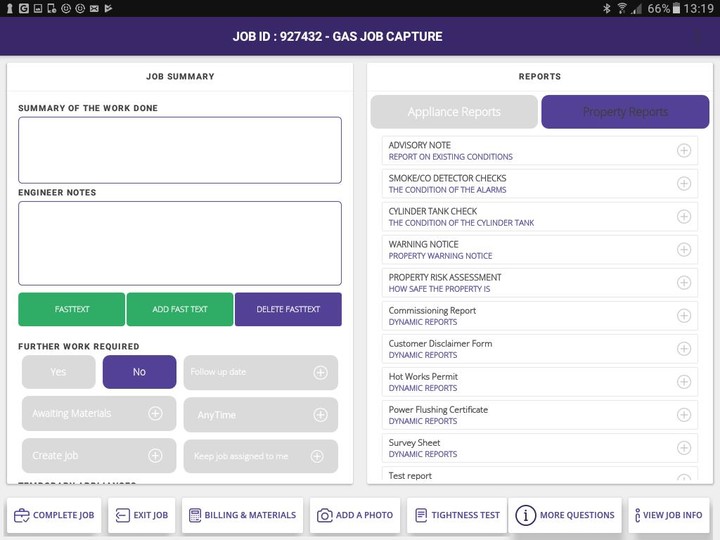Screen dimensions: 720x540
Task: Add Survey Sheet using its plus icon
Action: tap(684, 448)
